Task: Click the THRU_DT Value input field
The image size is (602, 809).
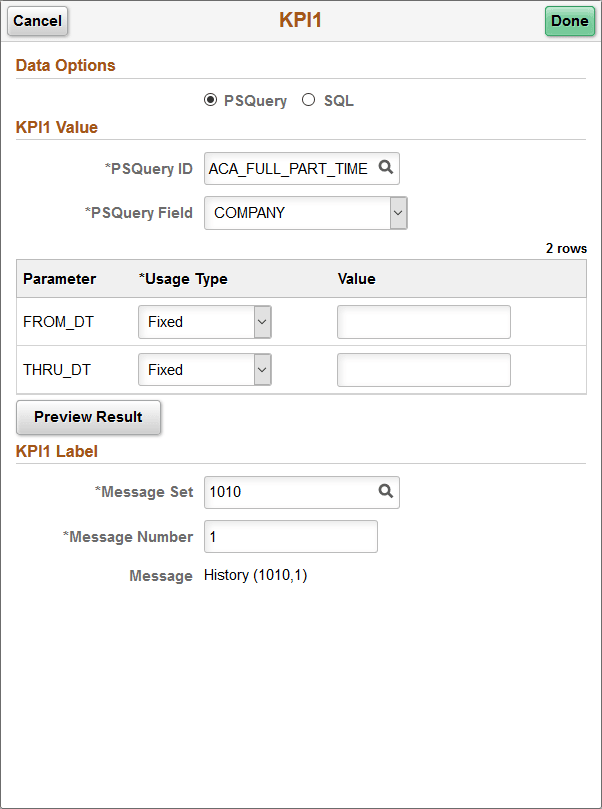Action: 423,369
